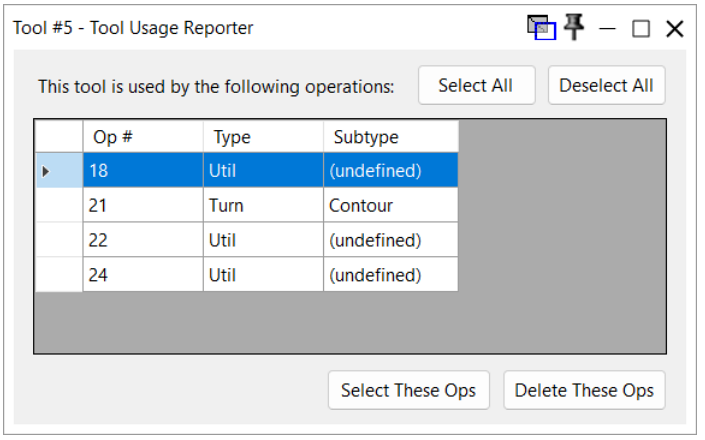Click the Op # cell showing 18

[x=143, y=170]
